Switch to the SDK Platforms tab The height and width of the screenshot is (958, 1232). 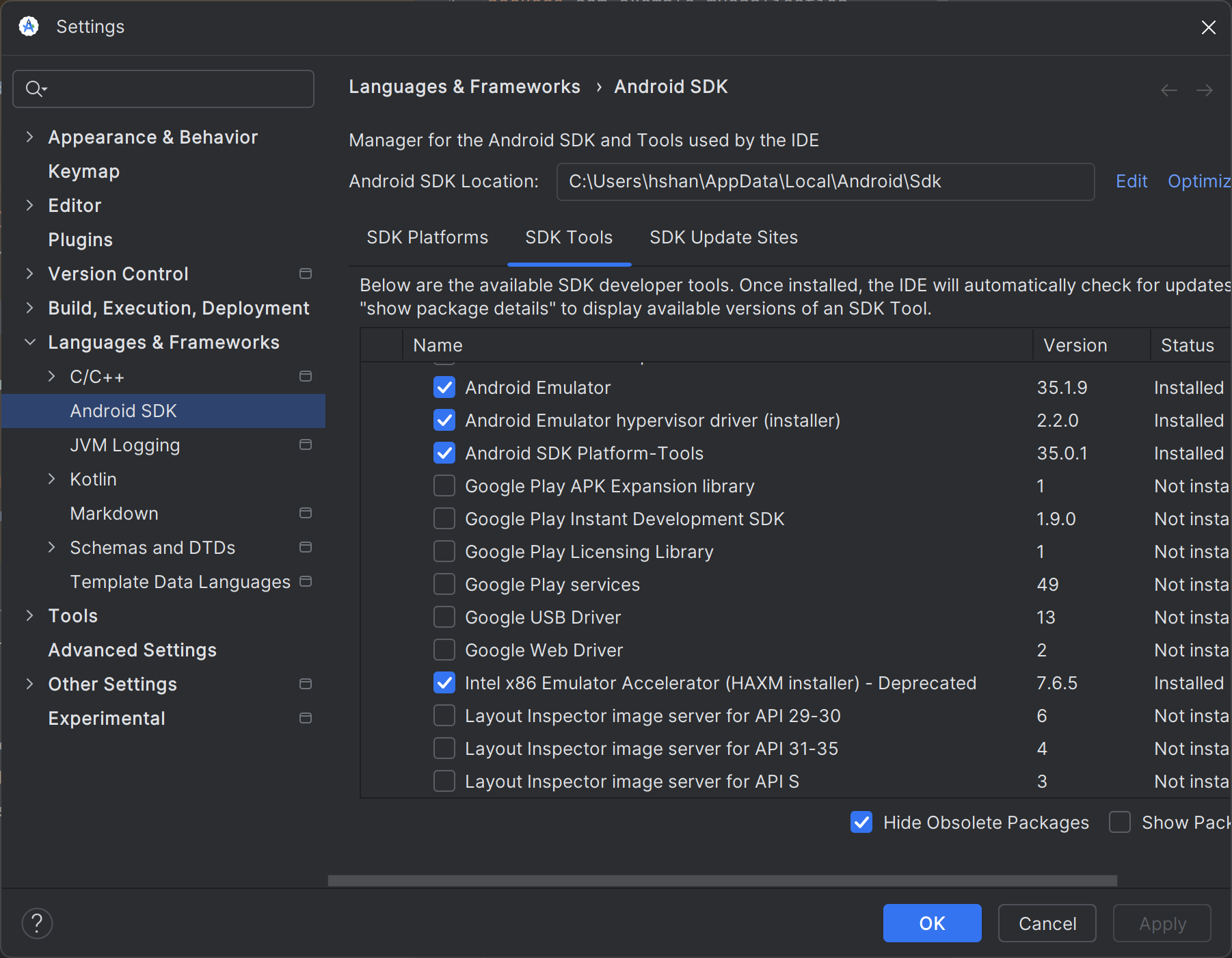point(427,237)
